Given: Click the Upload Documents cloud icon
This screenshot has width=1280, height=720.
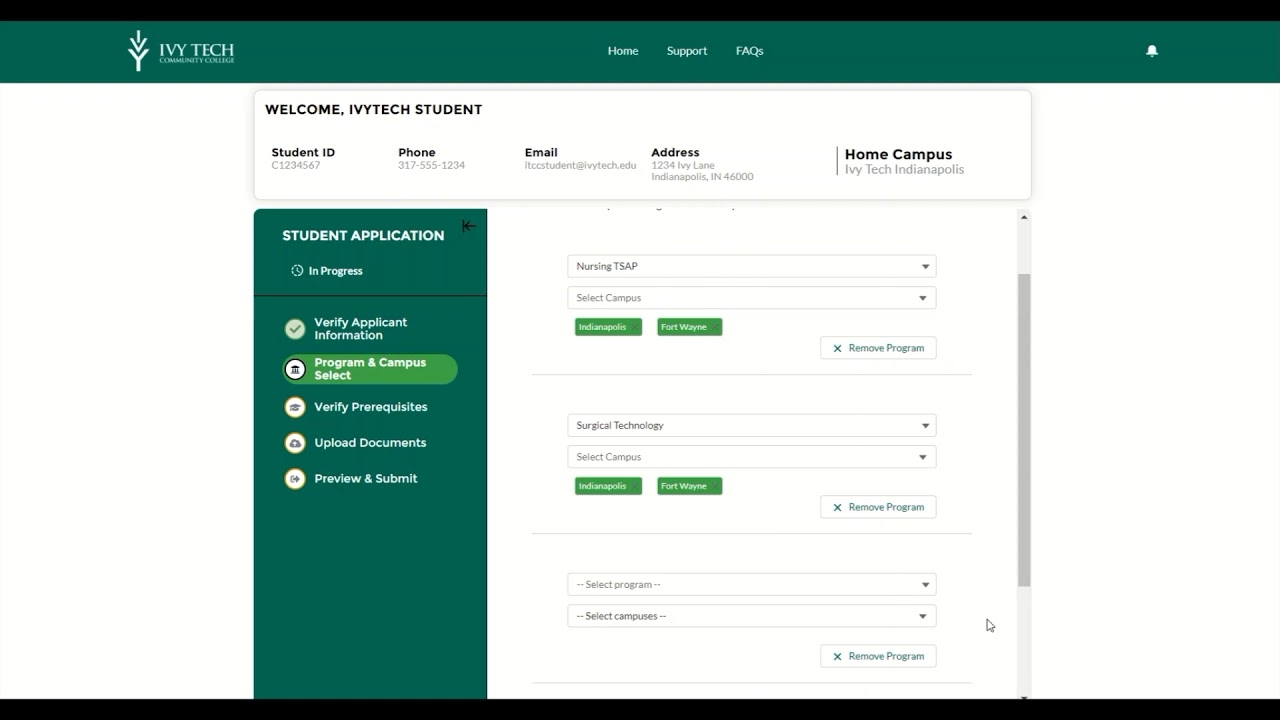Looking at the screenshot, I should click(x=295, y=443).
